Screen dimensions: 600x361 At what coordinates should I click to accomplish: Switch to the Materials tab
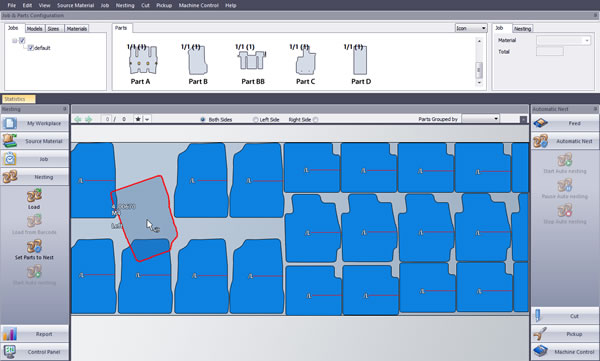tap(77, 29)
